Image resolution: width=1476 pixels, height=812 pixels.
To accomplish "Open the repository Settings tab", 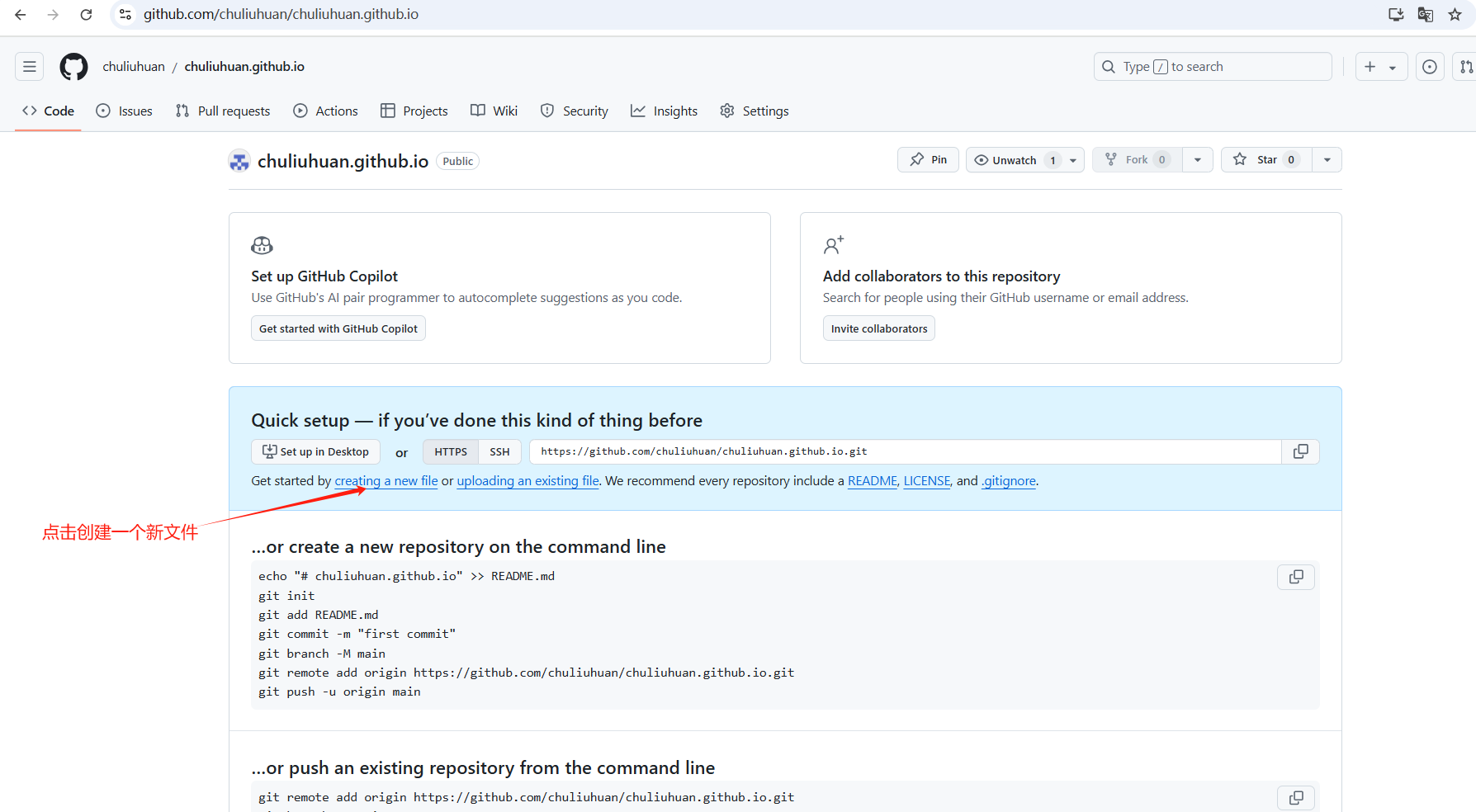I will coord(755,111).
